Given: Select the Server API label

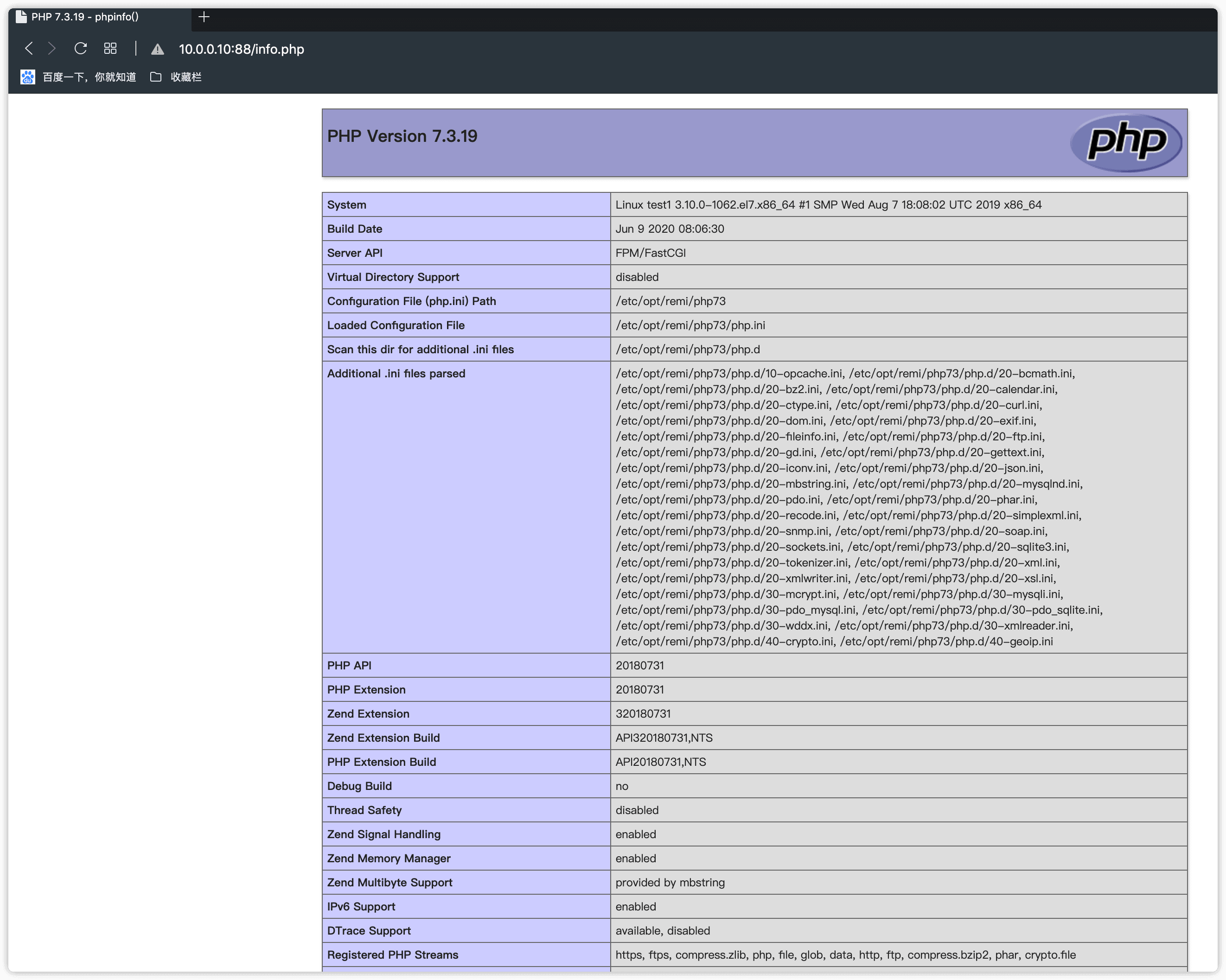Looking at the screenshot, I should point(354,253).
